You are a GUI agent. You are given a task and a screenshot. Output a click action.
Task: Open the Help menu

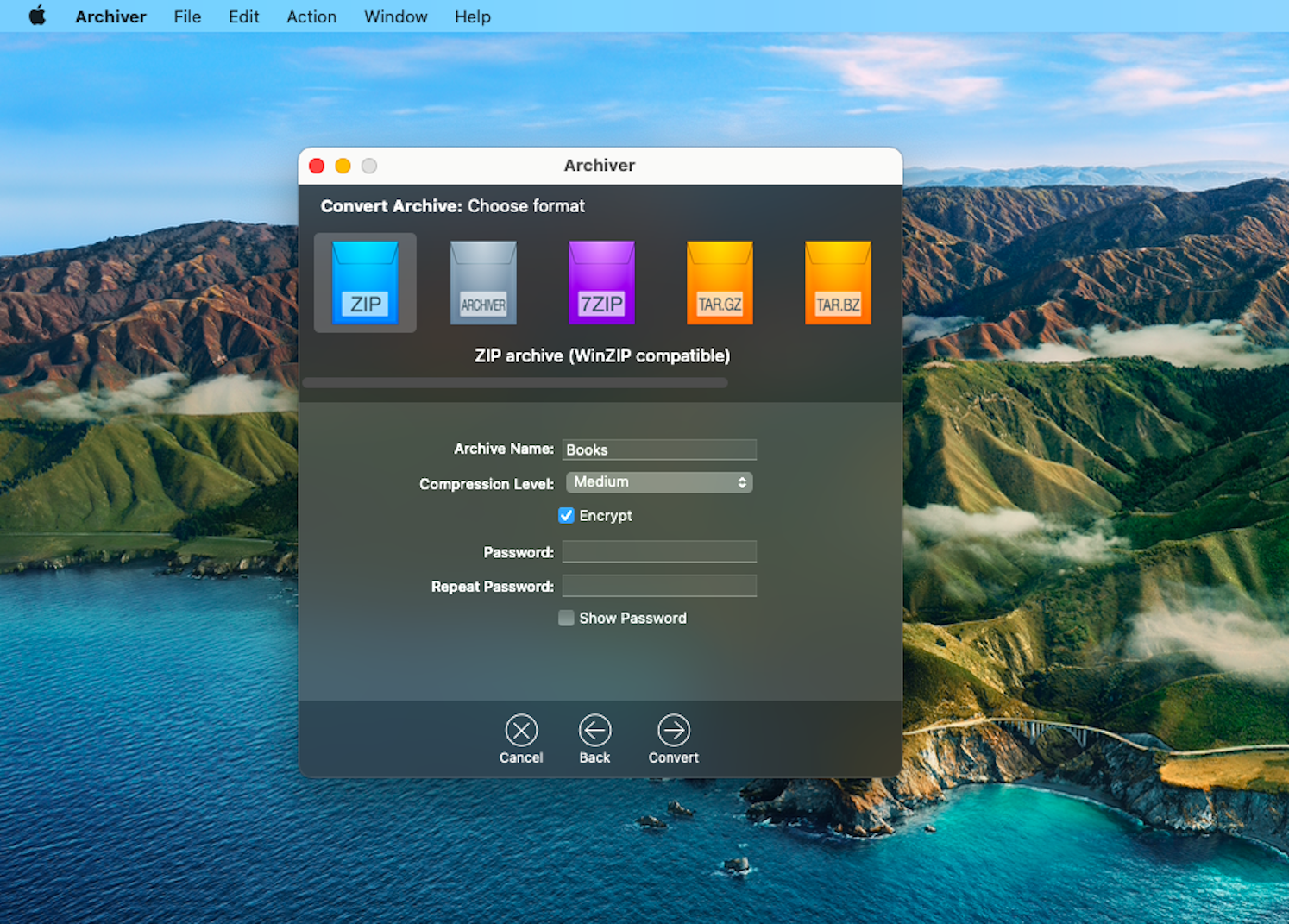pyautogui.click(x=472, y=16)
